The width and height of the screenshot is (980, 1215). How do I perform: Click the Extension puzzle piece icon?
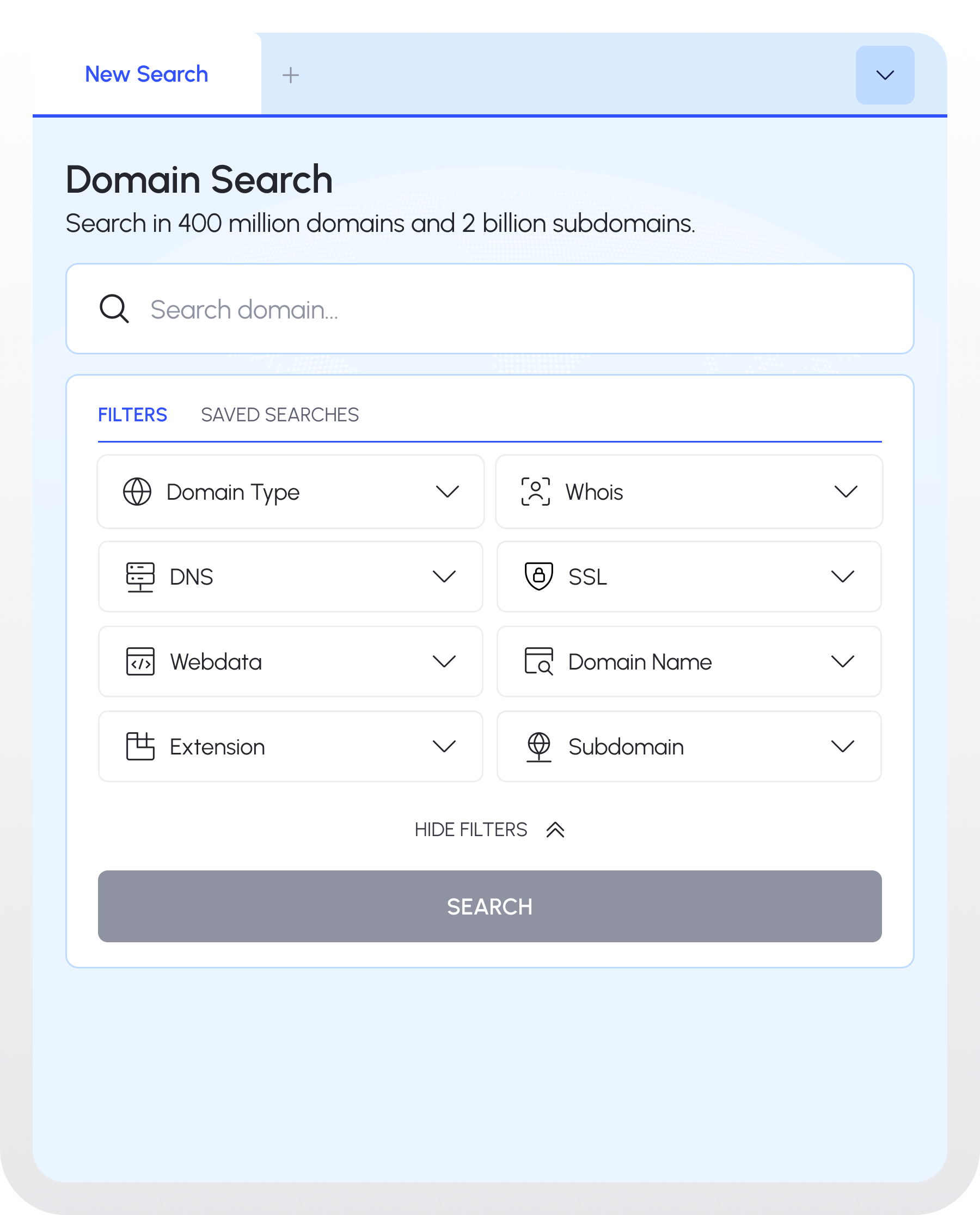pyautogui.click(x=140, y=746)
